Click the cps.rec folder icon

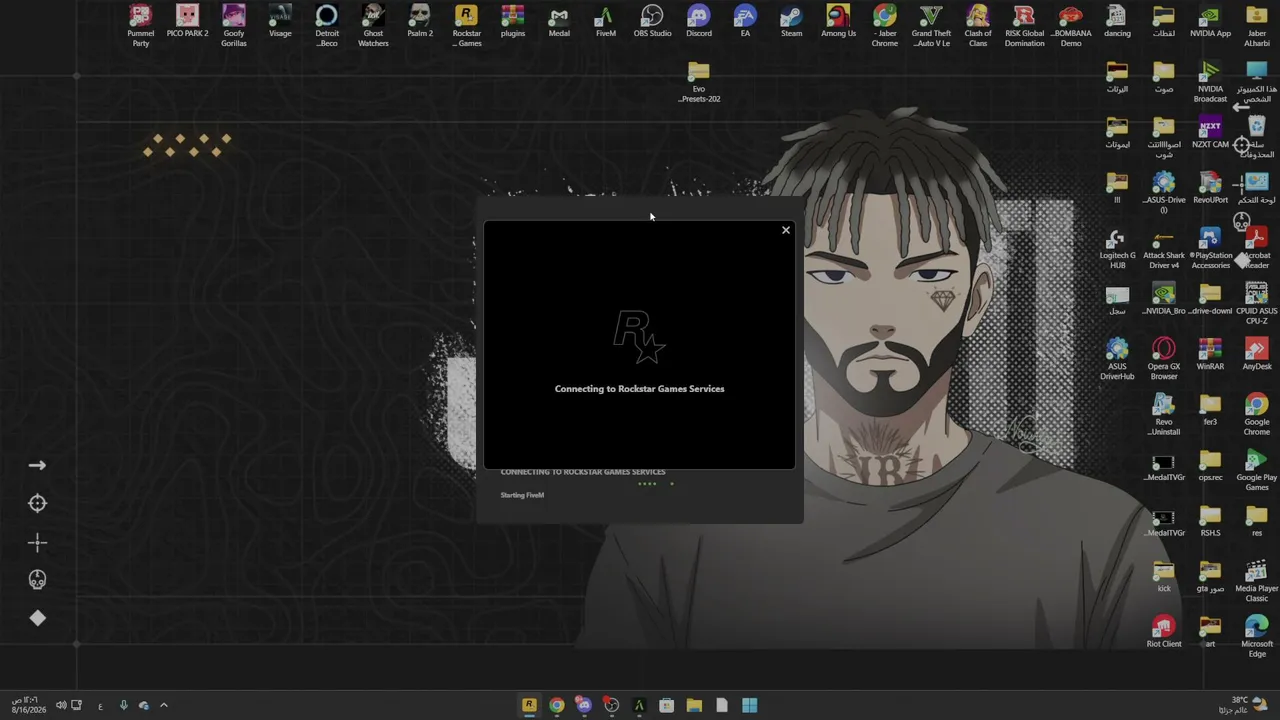[1210, 466]
